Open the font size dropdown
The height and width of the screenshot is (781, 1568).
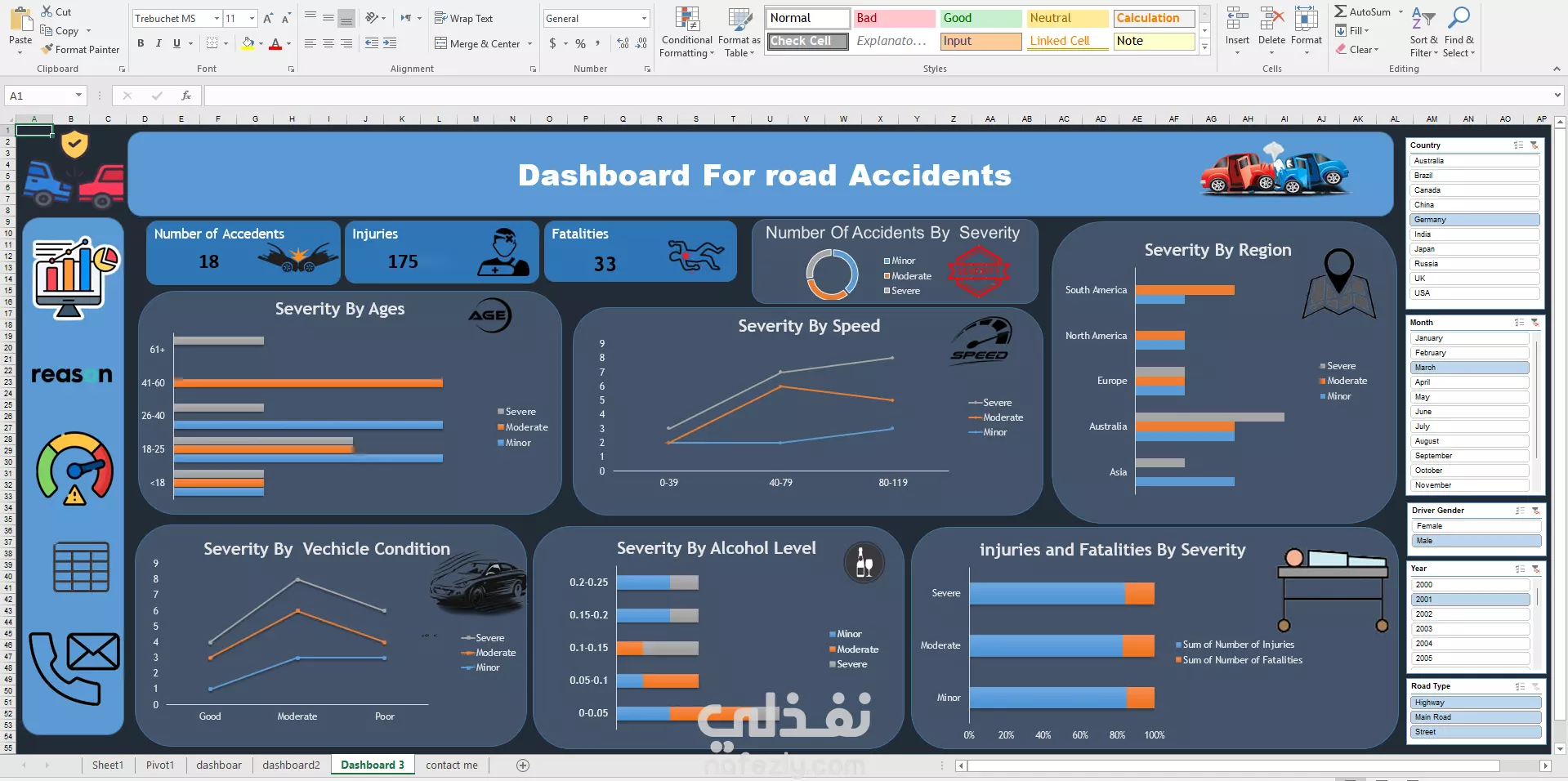[x=252, y=18]
